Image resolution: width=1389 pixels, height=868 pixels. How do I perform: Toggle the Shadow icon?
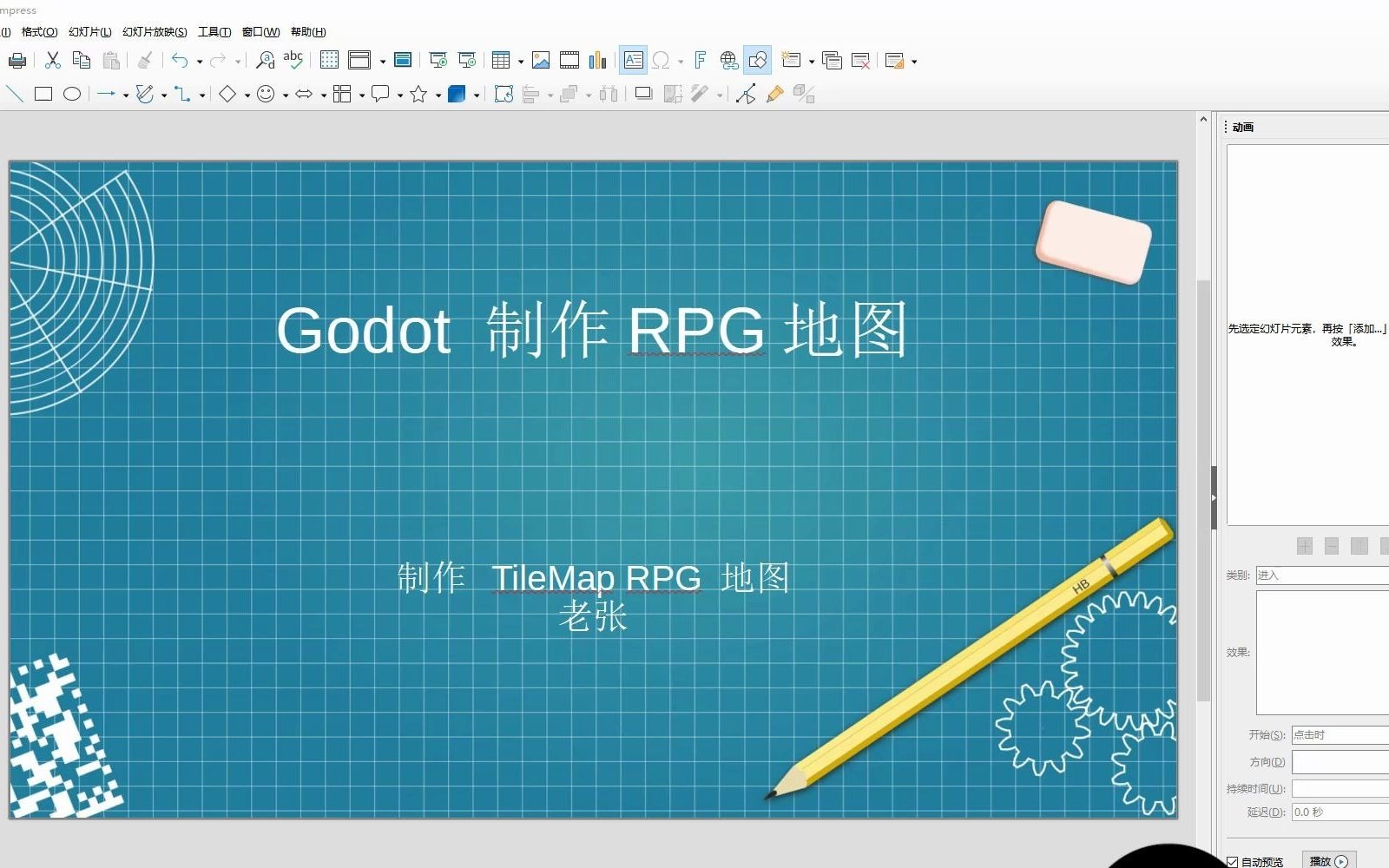coord(644,94)
